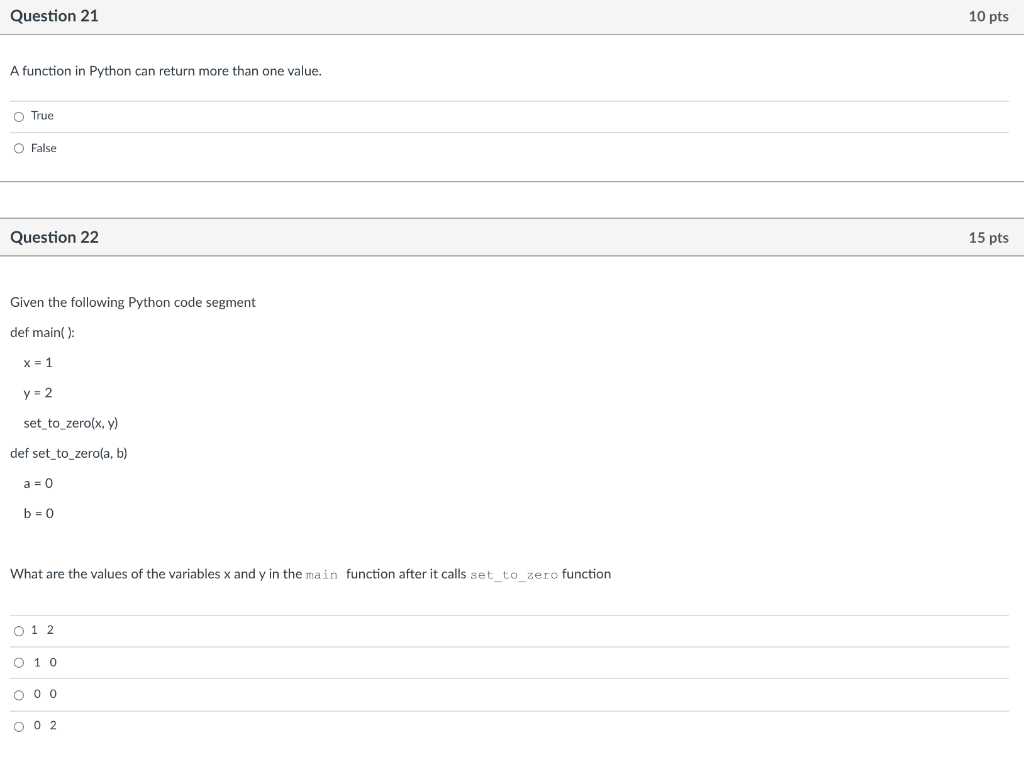
Task: Click the 'b = 0' code line
Action: tap(39, 513)
